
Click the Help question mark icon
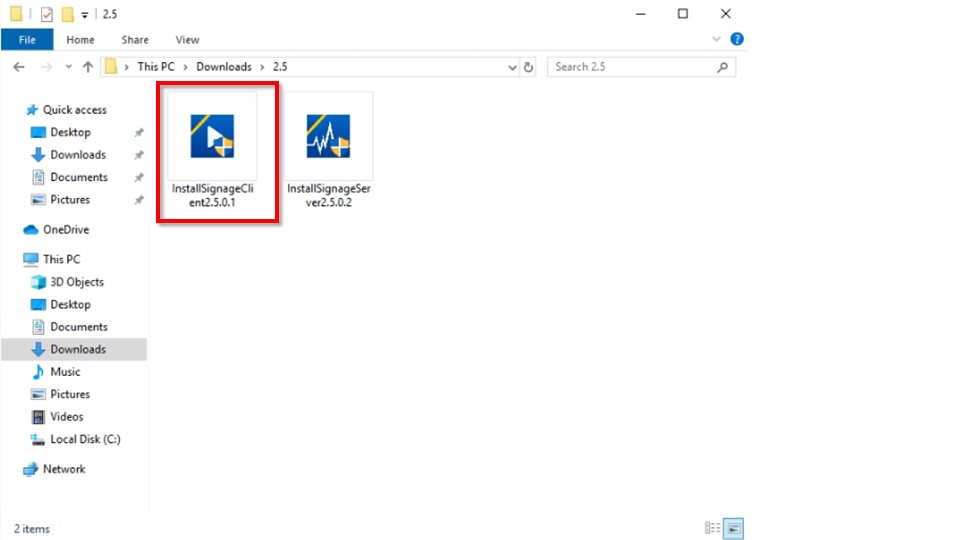tap(737, 40)
